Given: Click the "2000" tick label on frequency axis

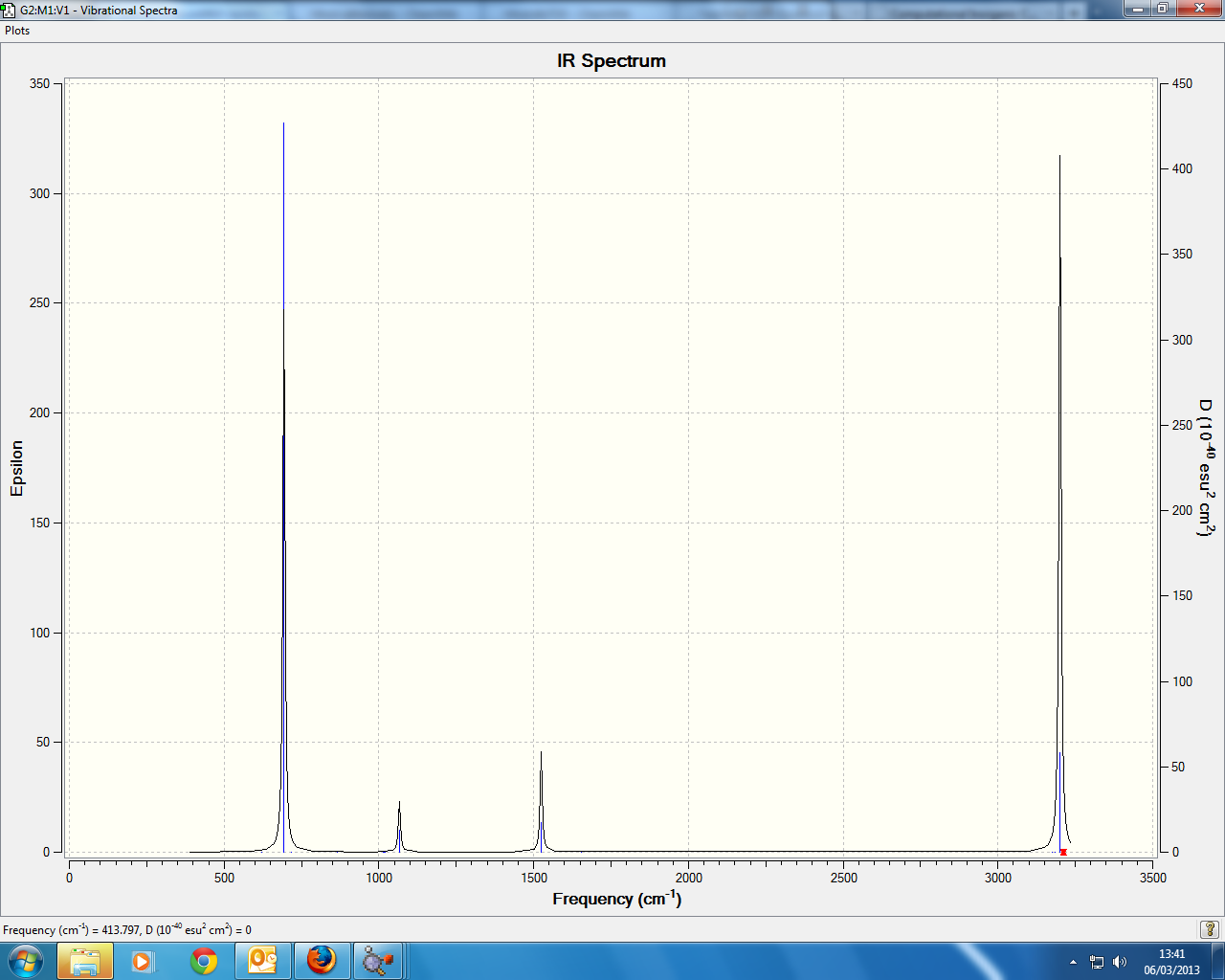Looking at the screenshot, I should [689, 878].
